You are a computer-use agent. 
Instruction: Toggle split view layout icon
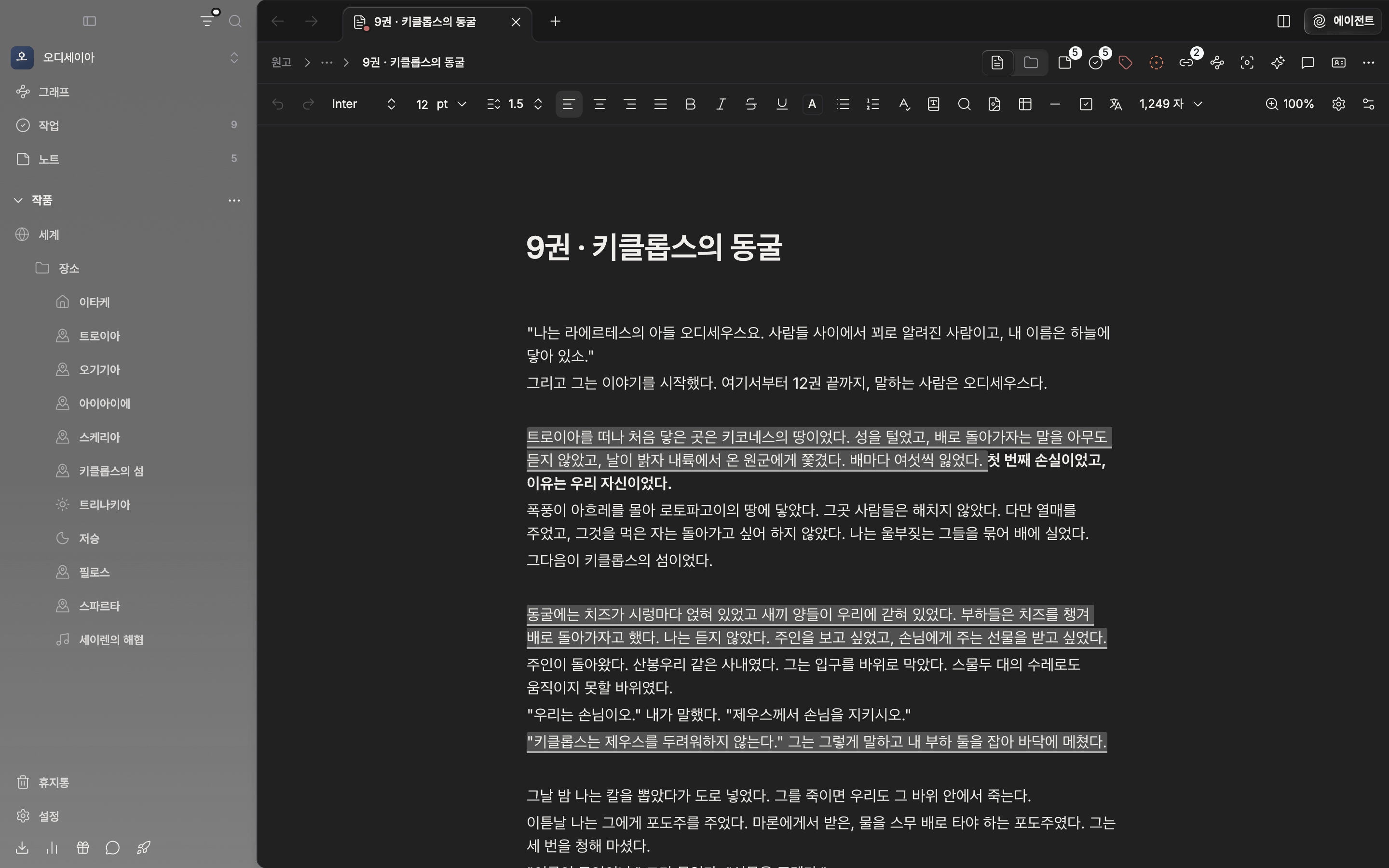coord(1283,21)
